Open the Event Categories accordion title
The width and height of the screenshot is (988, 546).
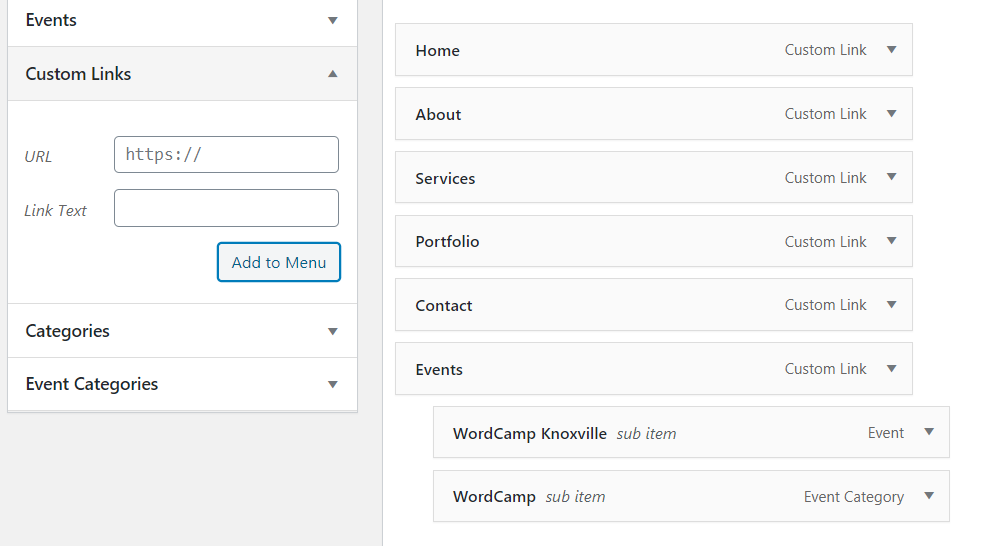click(92, 384)
